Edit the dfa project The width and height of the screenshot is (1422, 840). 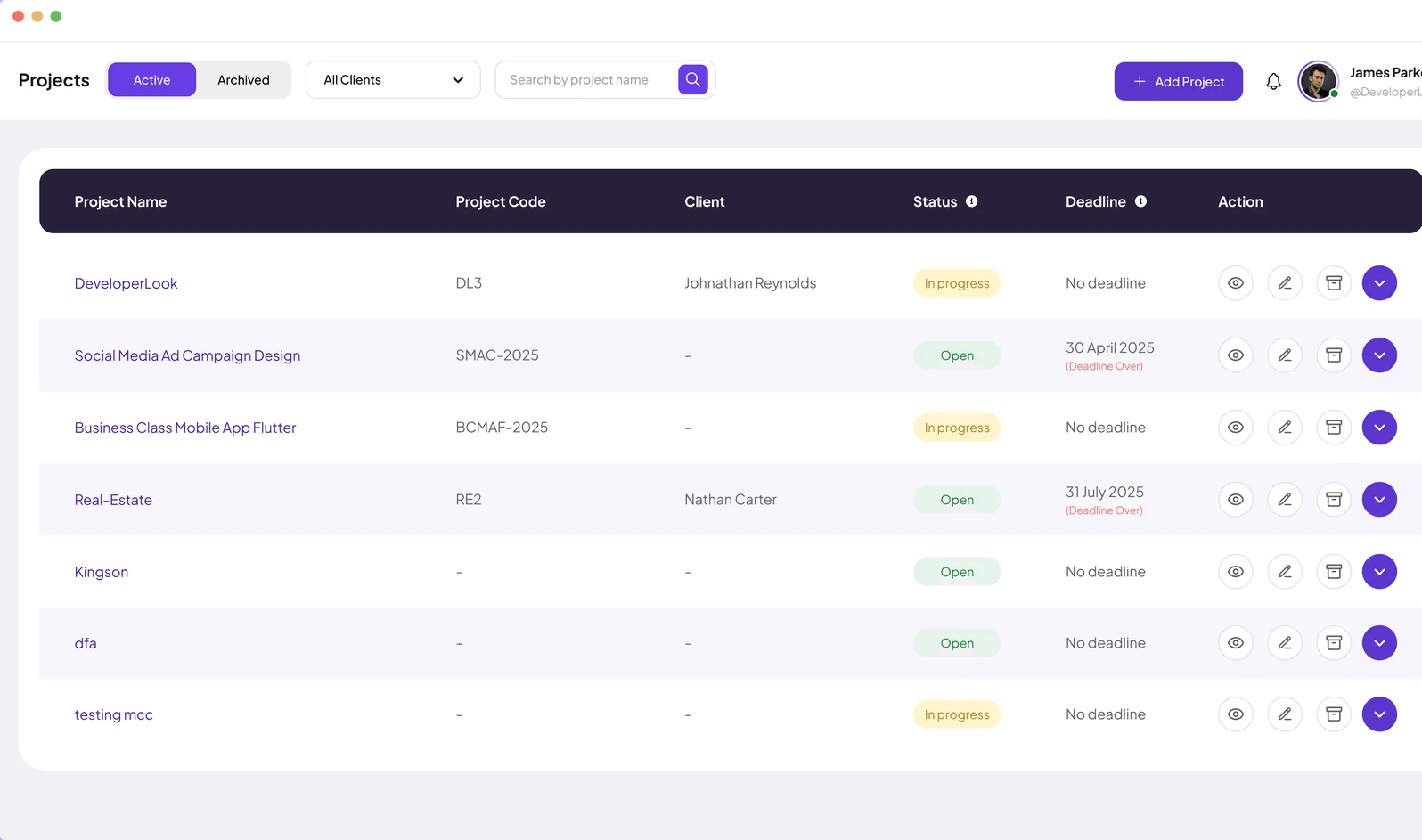1285,643
